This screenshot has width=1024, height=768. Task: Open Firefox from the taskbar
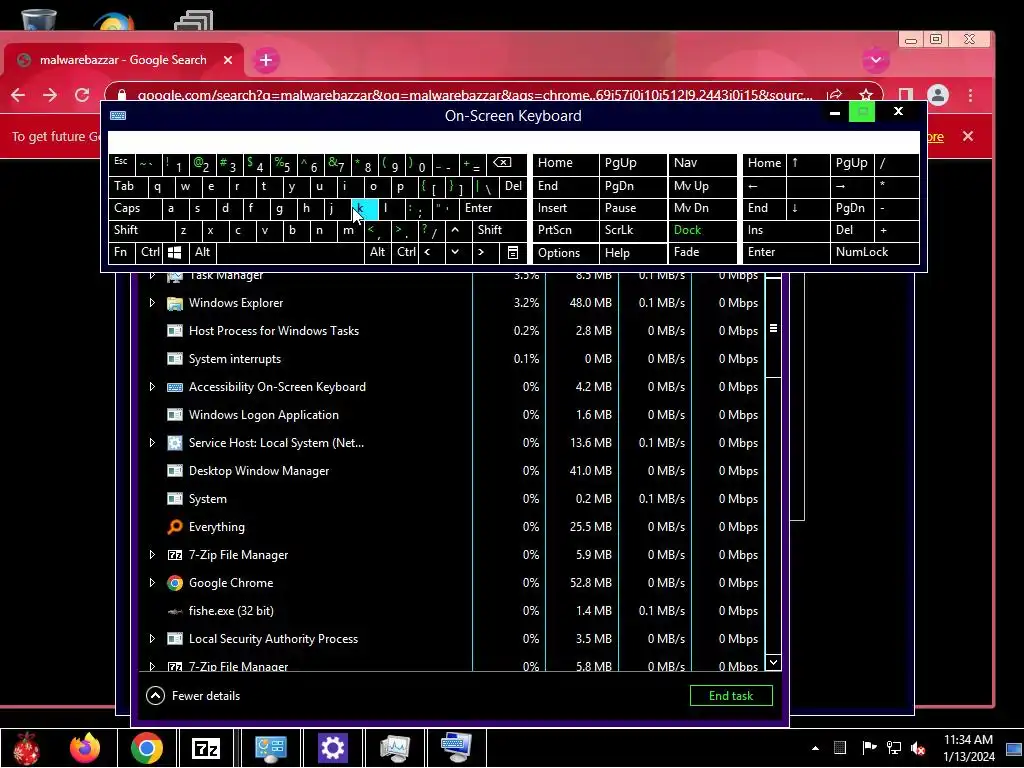[85, 748]
